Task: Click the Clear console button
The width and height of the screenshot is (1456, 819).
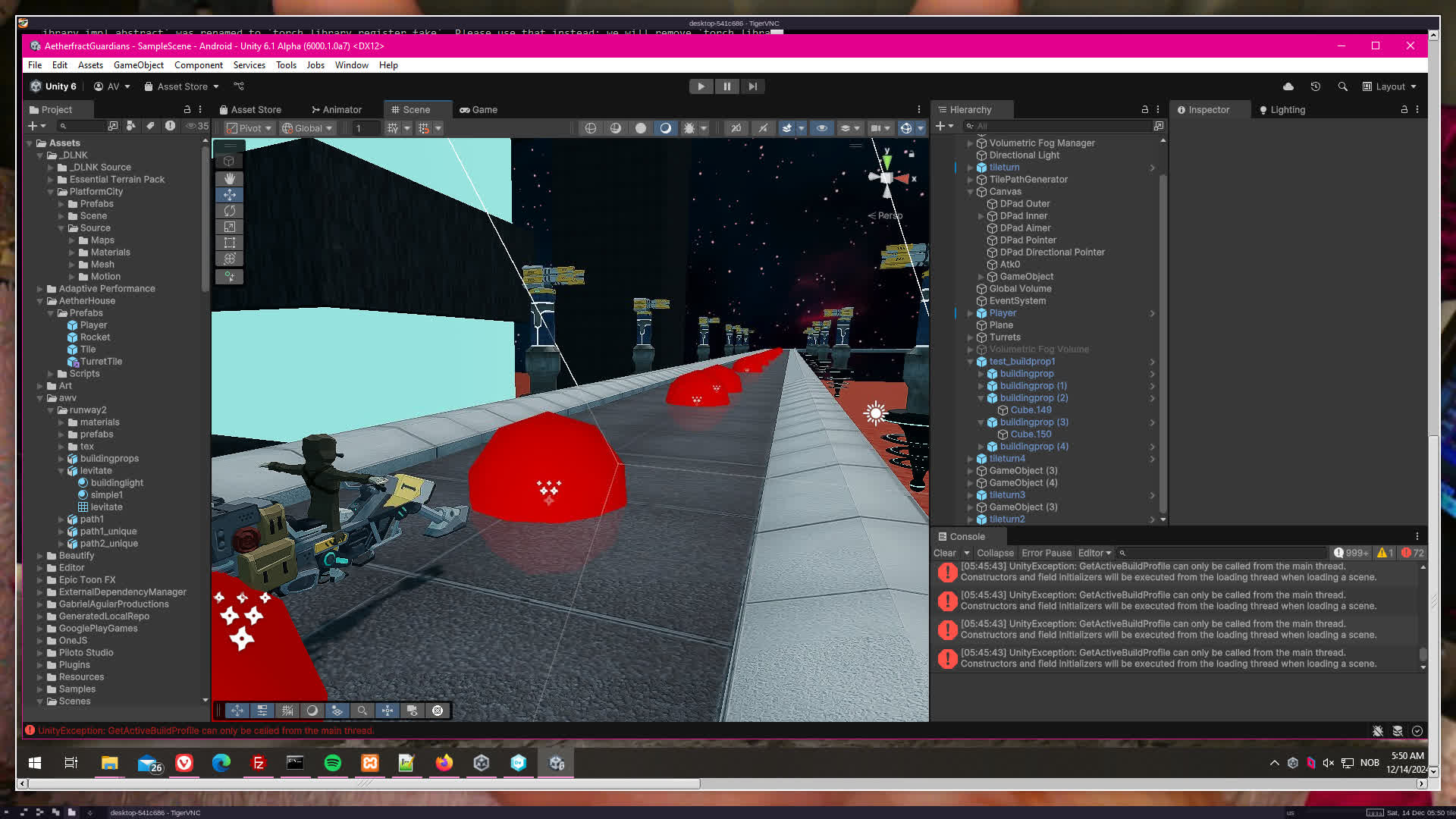Action: (x=944, y=553)
